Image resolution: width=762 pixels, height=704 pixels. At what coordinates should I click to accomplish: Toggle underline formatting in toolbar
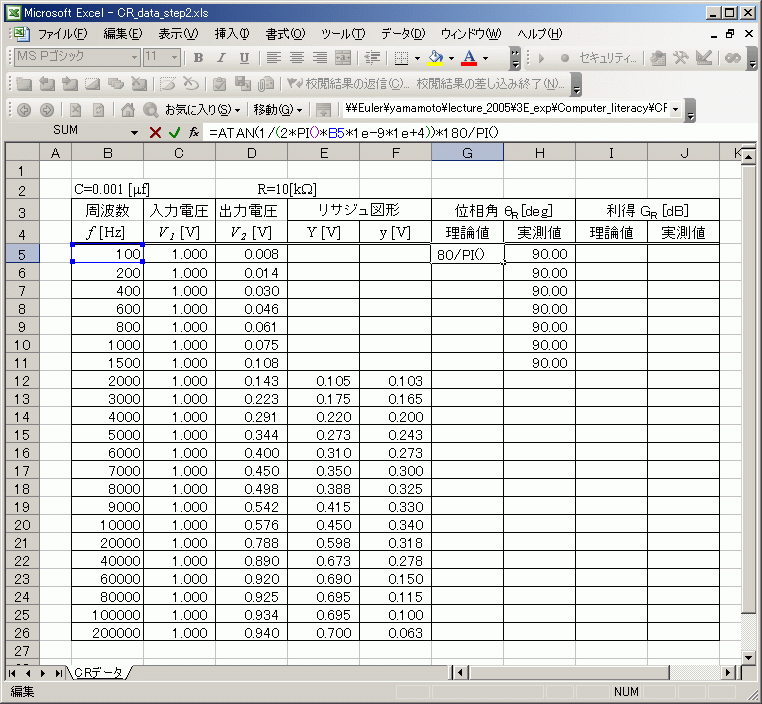tap(241, 58)
